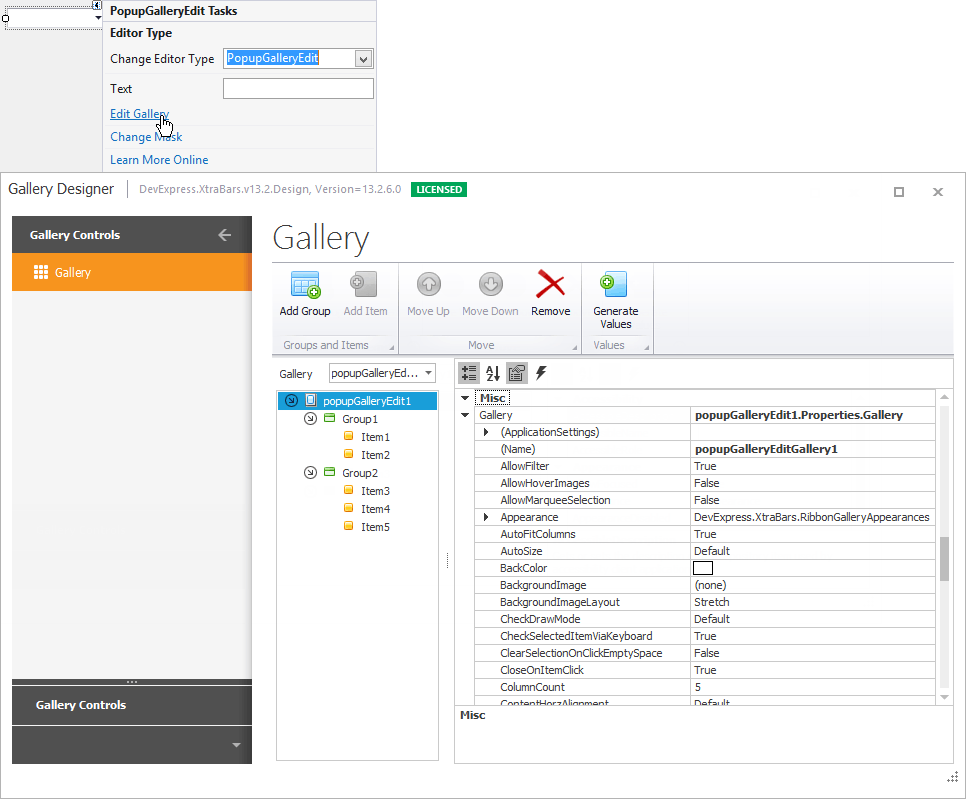966x799 pixels.
Task: Click the CloseOnItemClick property row
Action: (x=705, y=670)
